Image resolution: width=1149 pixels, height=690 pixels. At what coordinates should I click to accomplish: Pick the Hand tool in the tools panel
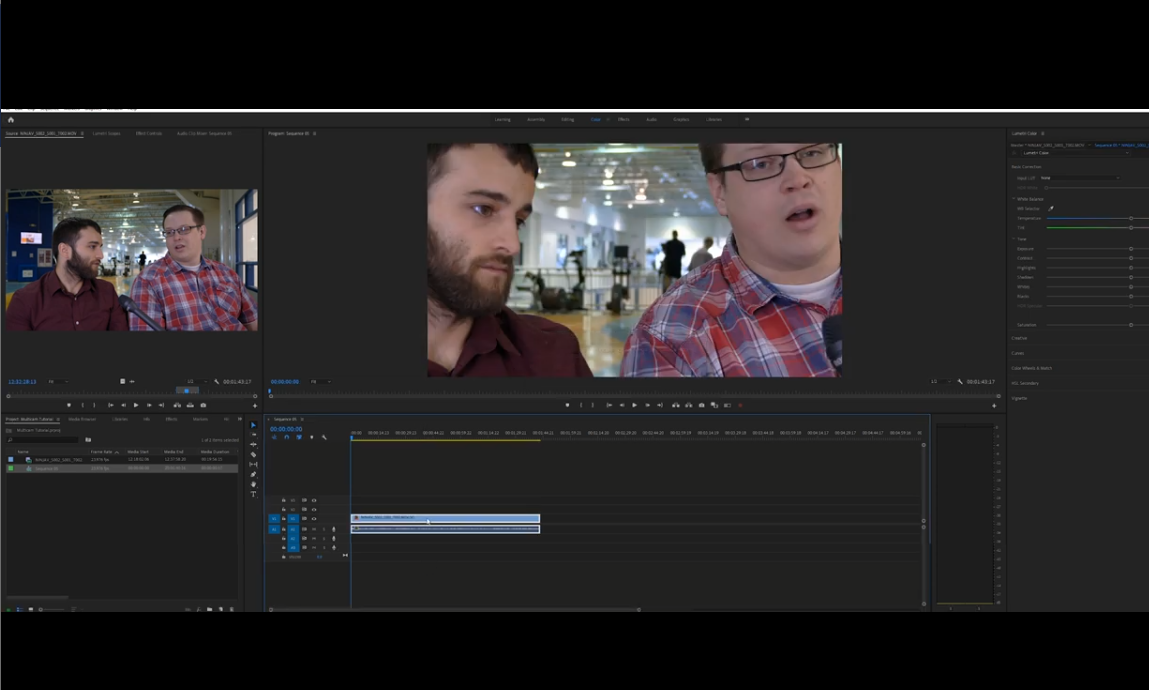click(253, 484)
